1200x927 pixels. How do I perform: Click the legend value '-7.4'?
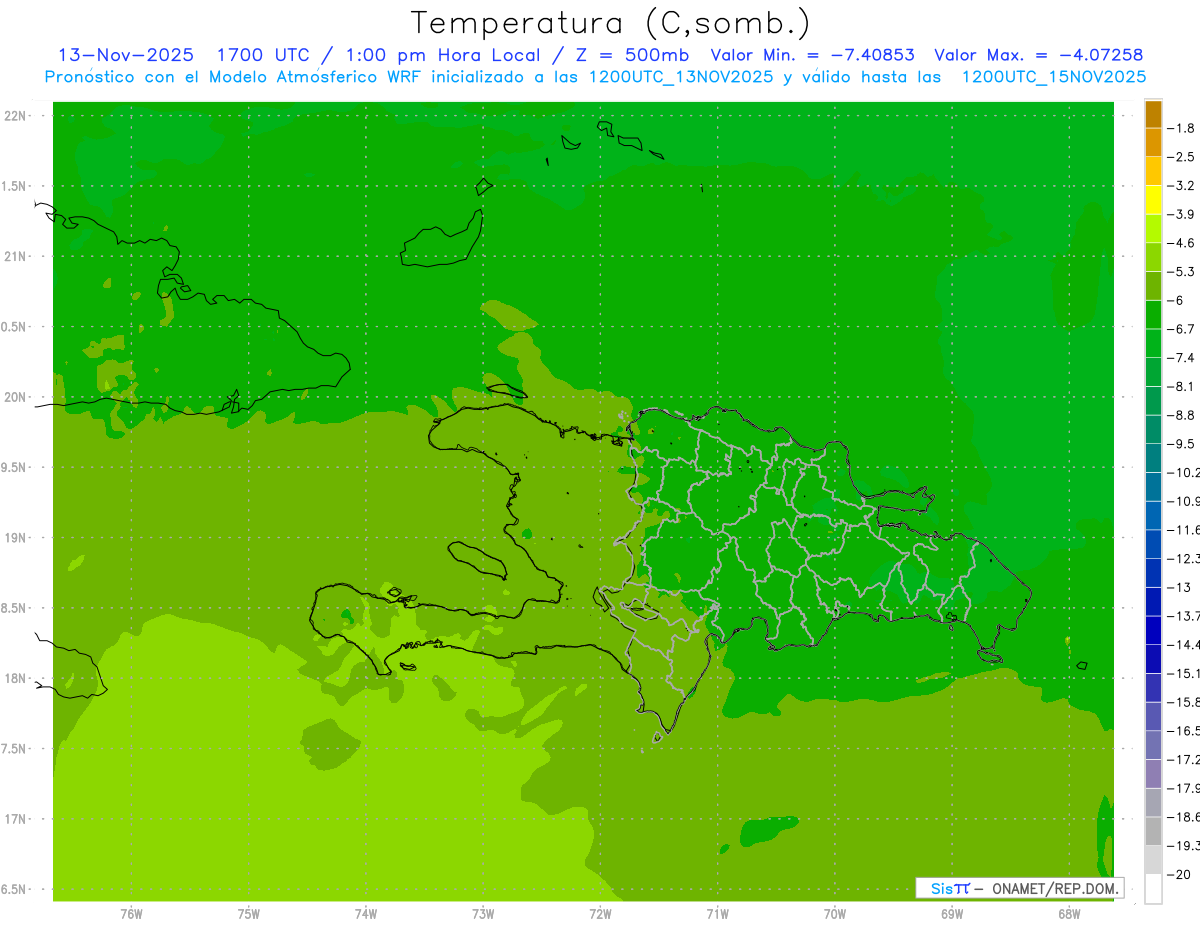click(x=1181, y=358)
